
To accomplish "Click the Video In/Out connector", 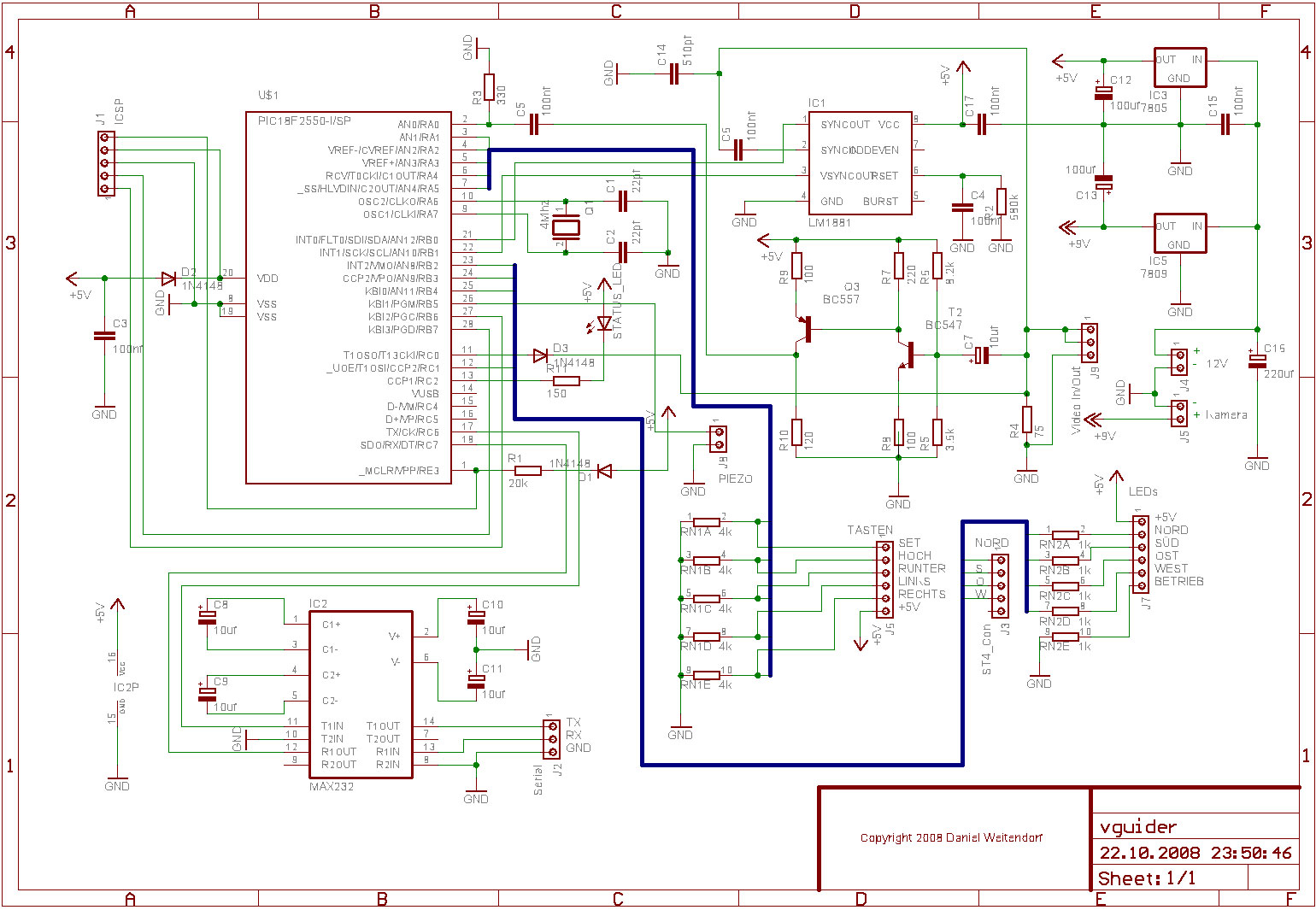I will click(1089, 343).
